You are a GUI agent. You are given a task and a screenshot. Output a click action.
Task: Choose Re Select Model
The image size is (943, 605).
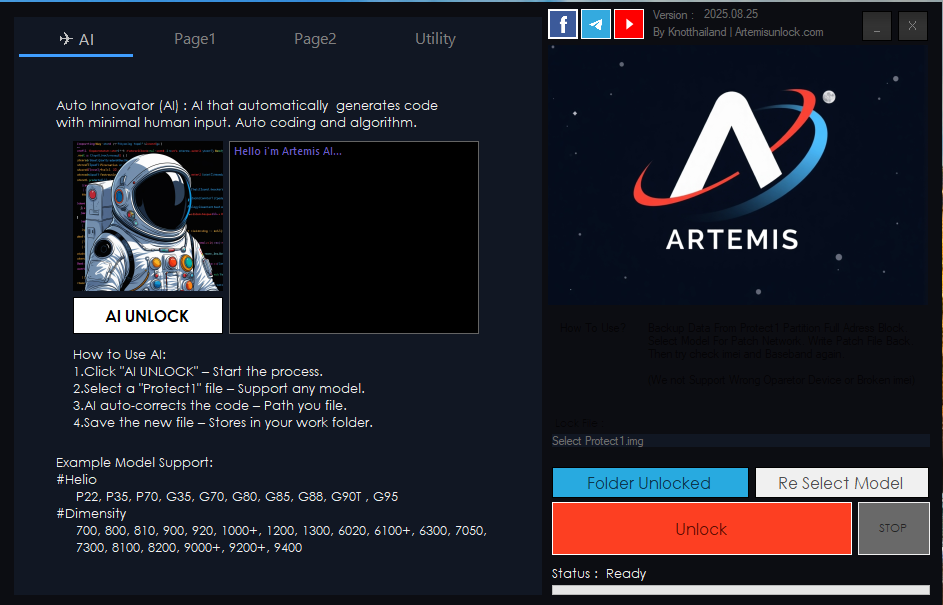click(841, 483)
